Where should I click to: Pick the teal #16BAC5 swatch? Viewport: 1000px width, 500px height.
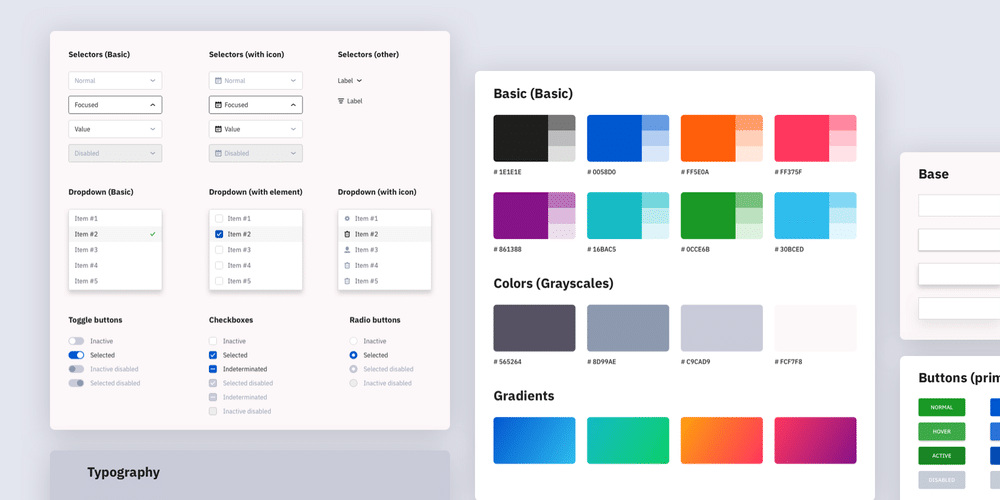coord(614,216)
